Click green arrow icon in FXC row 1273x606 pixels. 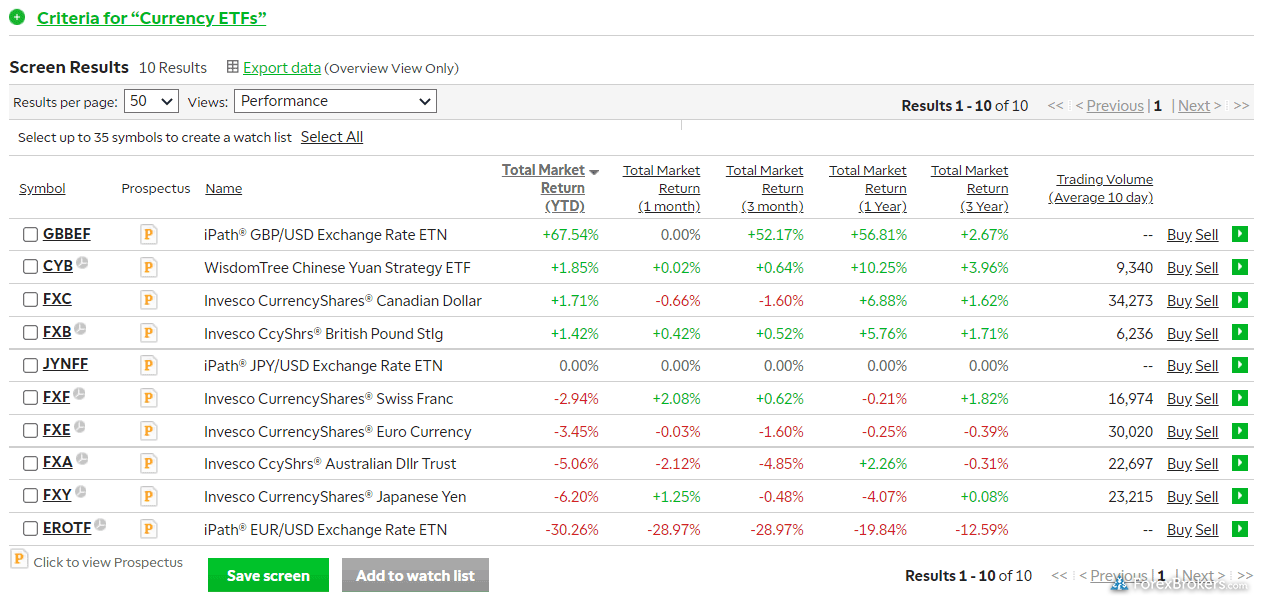point(1240,299)
